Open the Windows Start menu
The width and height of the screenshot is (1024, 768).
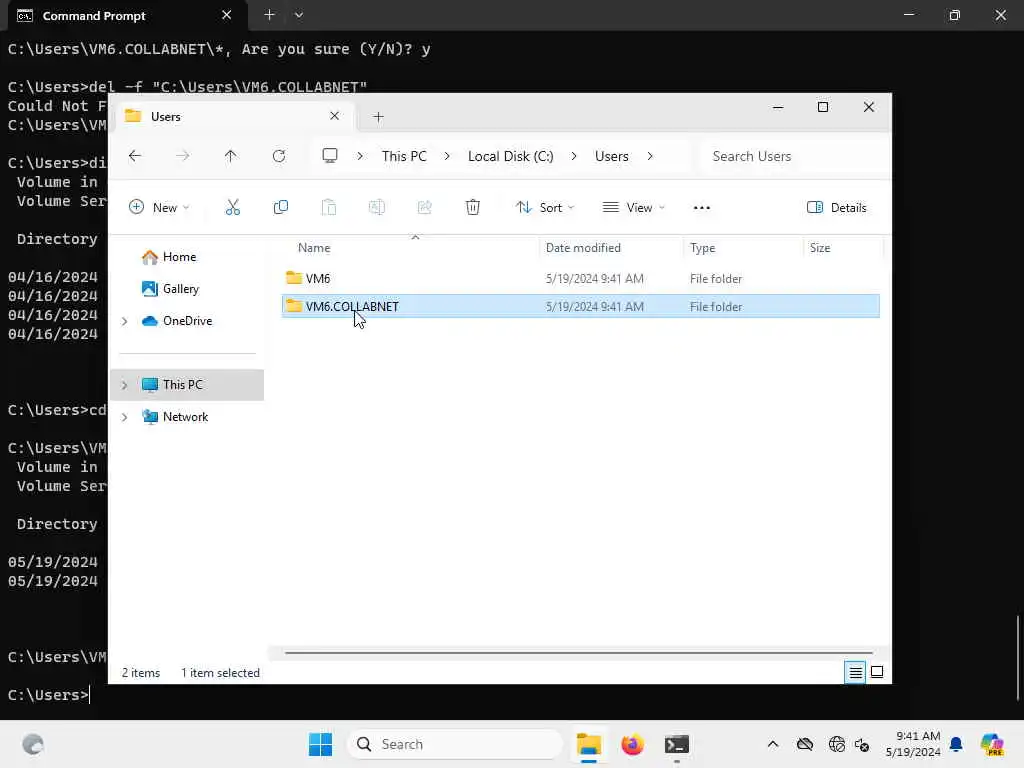pyautogui.click(x=320, y=744)
